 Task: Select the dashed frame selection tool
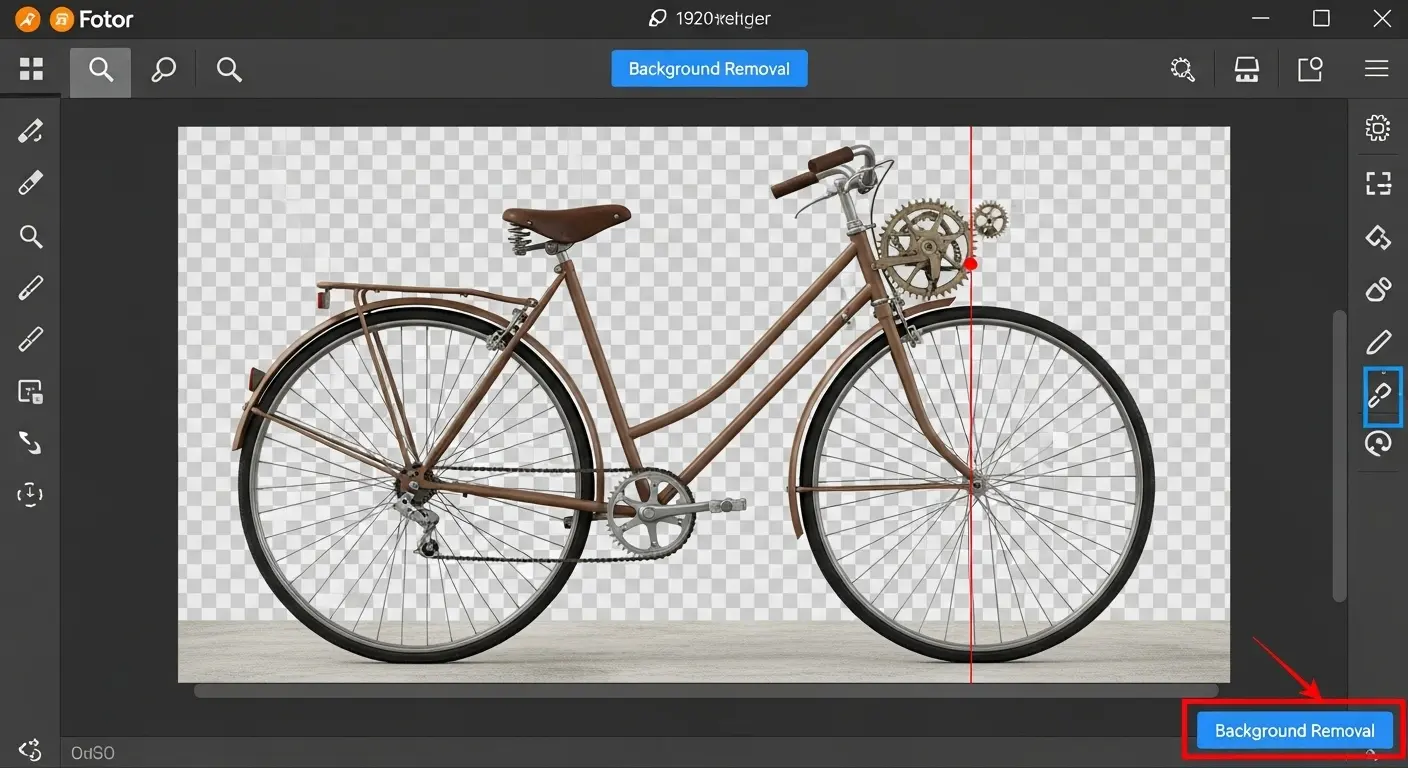[x=1378, y=183]
